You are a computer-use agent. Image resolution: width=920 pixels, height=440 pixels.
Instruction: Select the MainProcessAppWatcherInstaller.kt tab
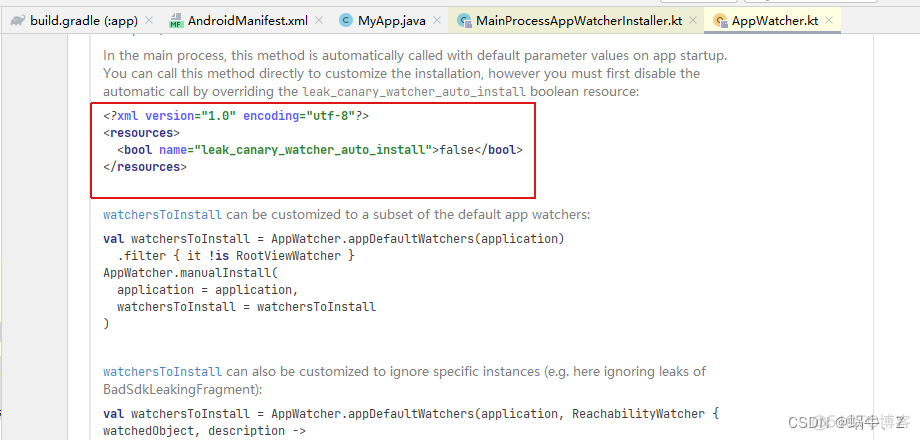pyautogui.click(x=578, y=20)
